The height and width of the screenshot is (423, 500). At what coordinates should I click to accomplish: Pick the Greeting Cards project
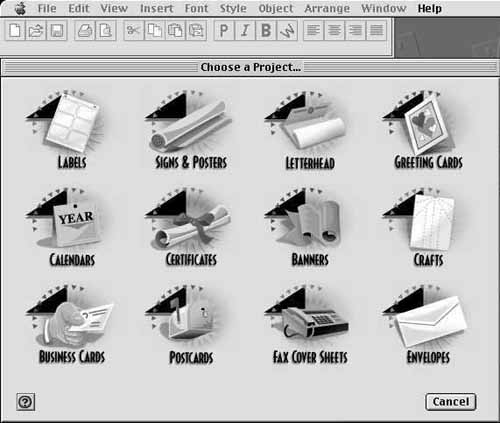click(x=427, y=128)
